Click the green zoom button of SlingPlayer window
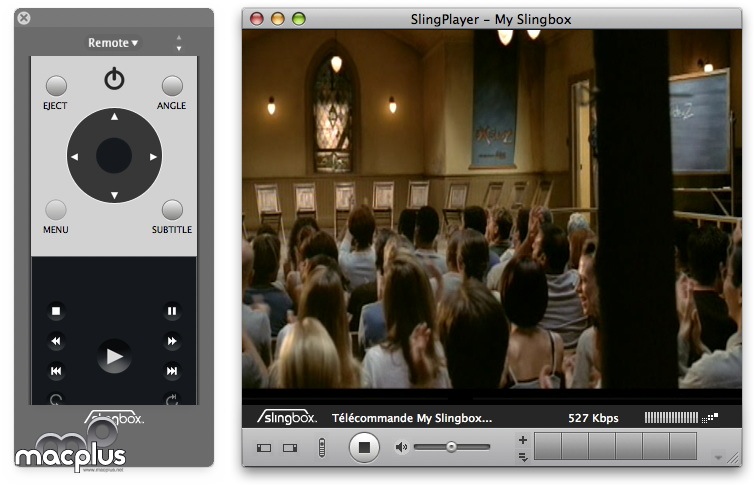The width and height of the screenshot is (756, 487). tap(299, 19)
